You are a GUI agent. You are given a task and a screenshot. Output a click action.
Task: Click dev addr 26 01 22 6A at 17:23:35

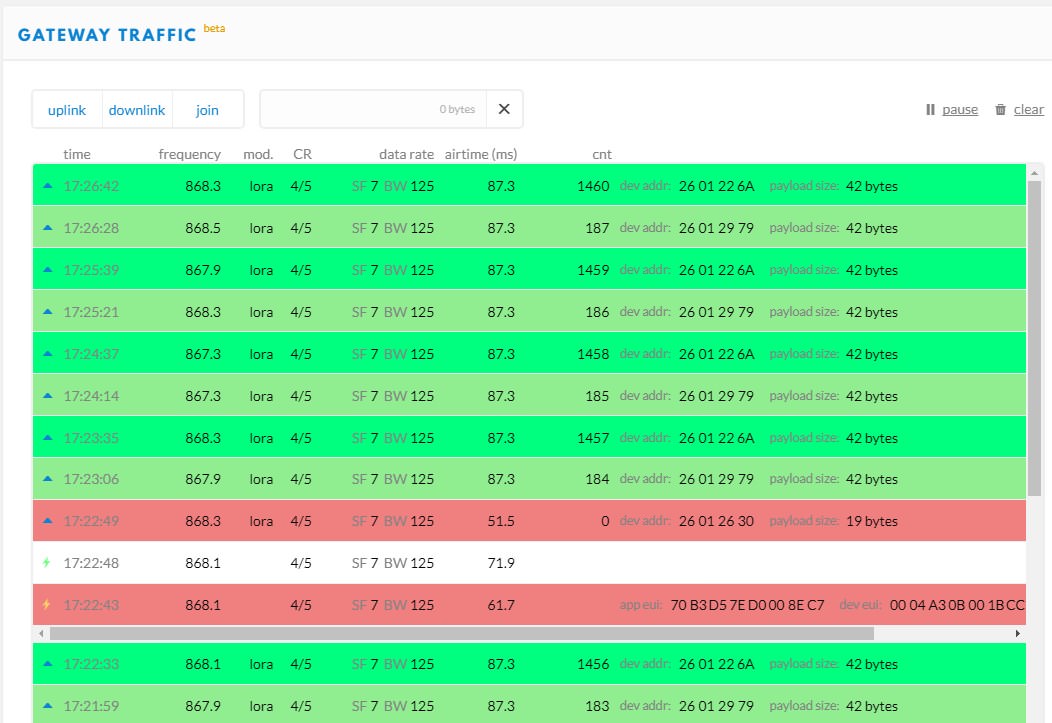tap(717, 437)
